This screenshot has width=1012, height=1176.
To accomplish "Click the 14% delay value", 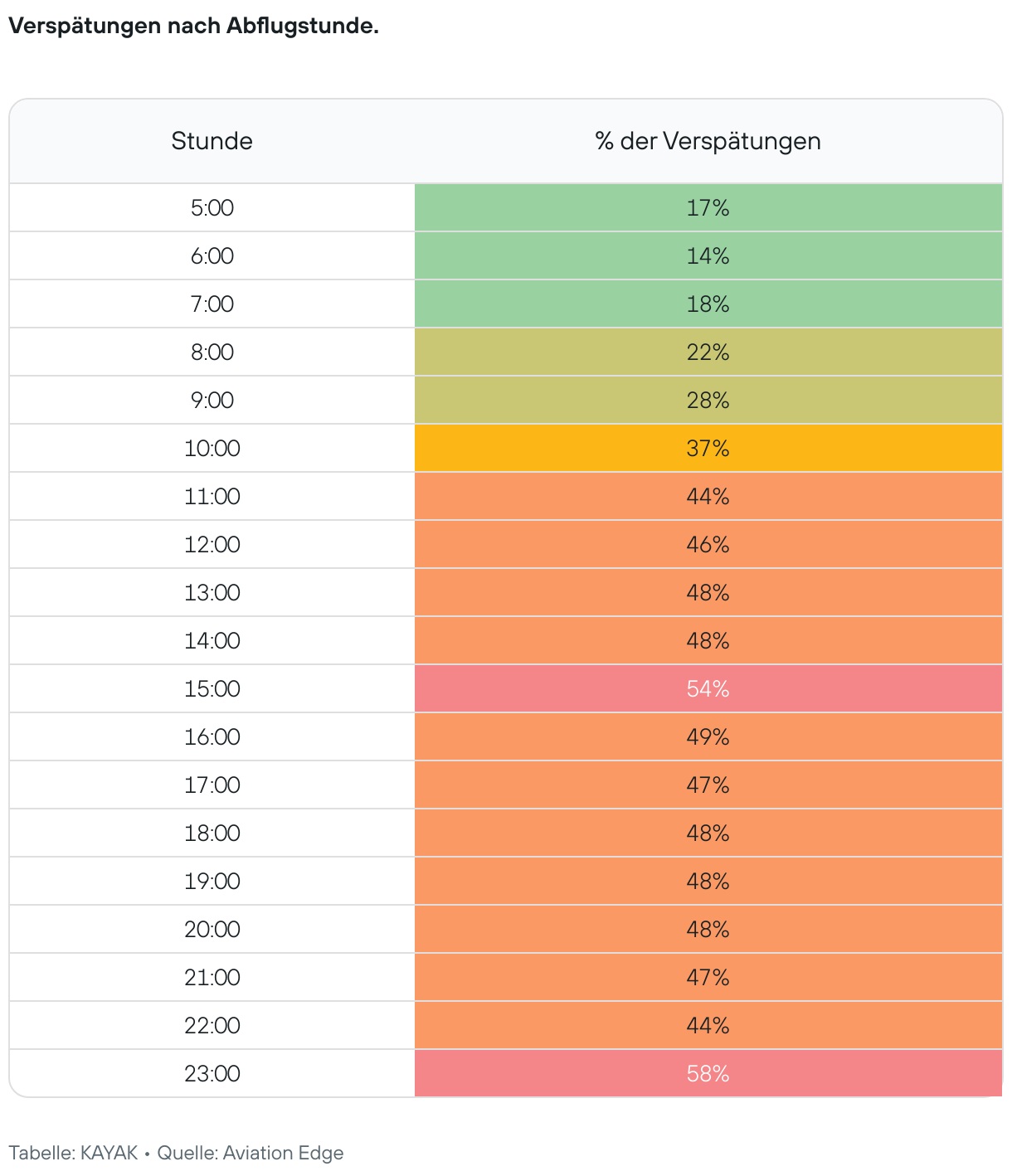I will tap(708, 255).
